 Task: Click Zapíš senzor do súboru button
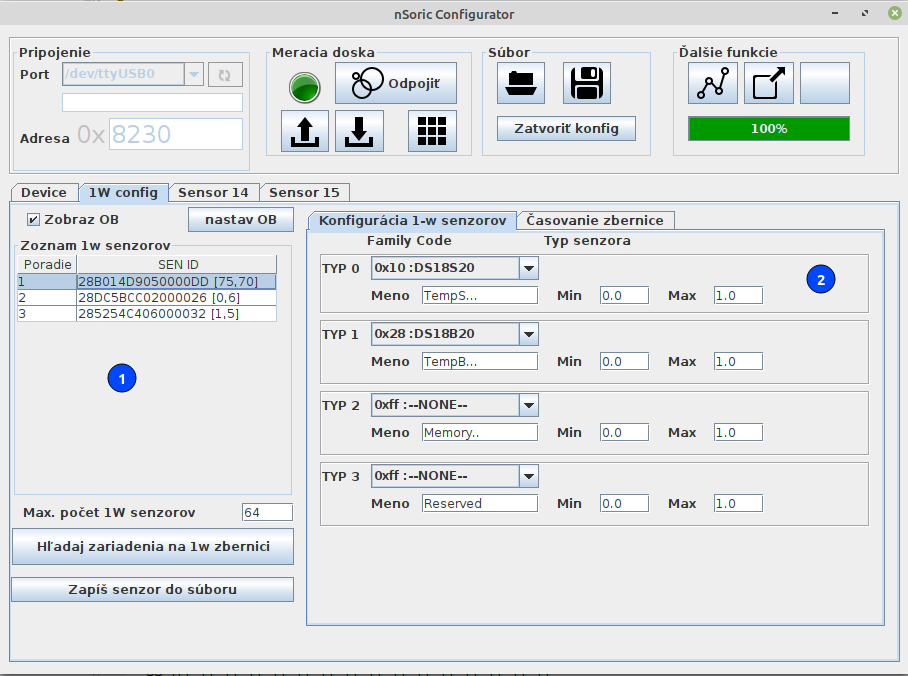pyautogui.click(x=153, y=589)
